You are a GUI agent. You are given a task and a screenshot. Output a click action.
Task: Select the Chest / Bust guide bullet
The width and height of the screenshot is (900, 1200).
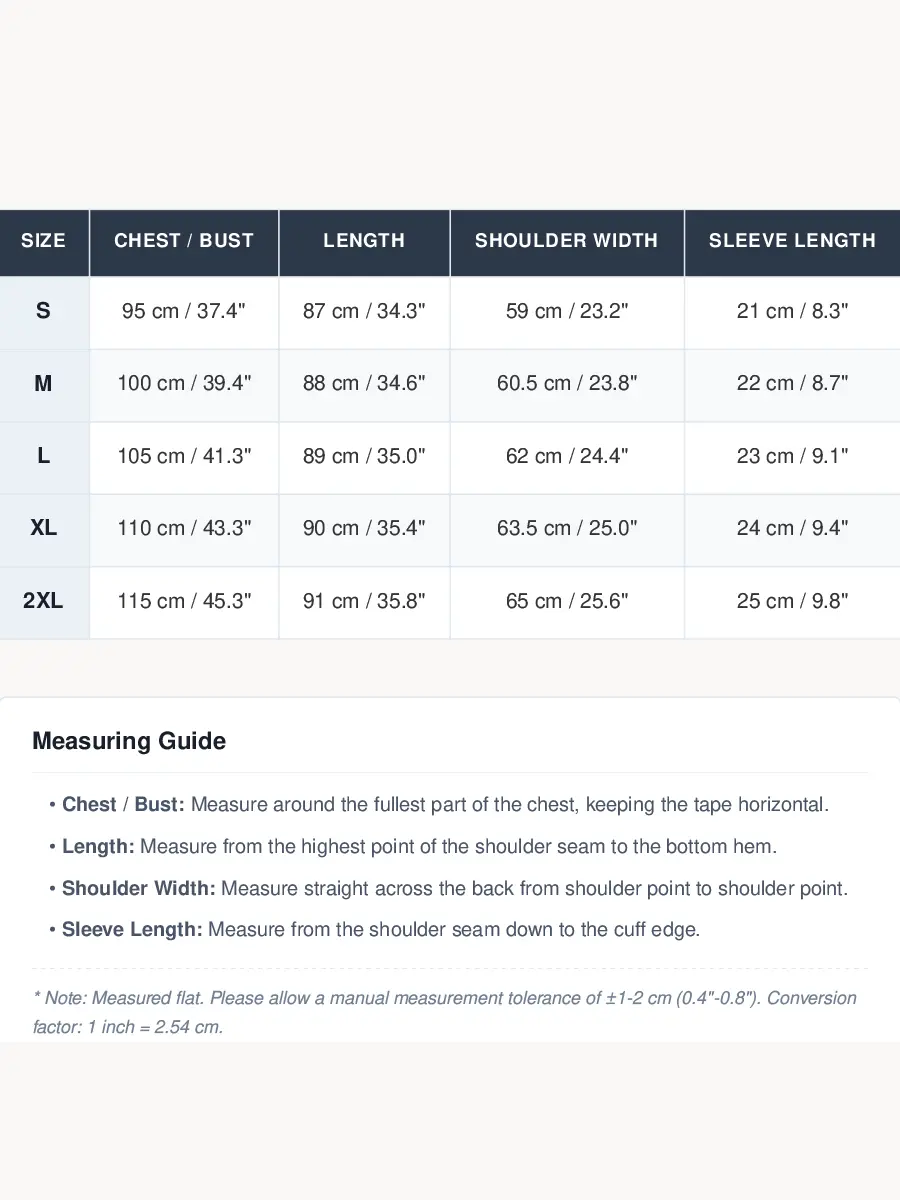click(x=439, y=804)
